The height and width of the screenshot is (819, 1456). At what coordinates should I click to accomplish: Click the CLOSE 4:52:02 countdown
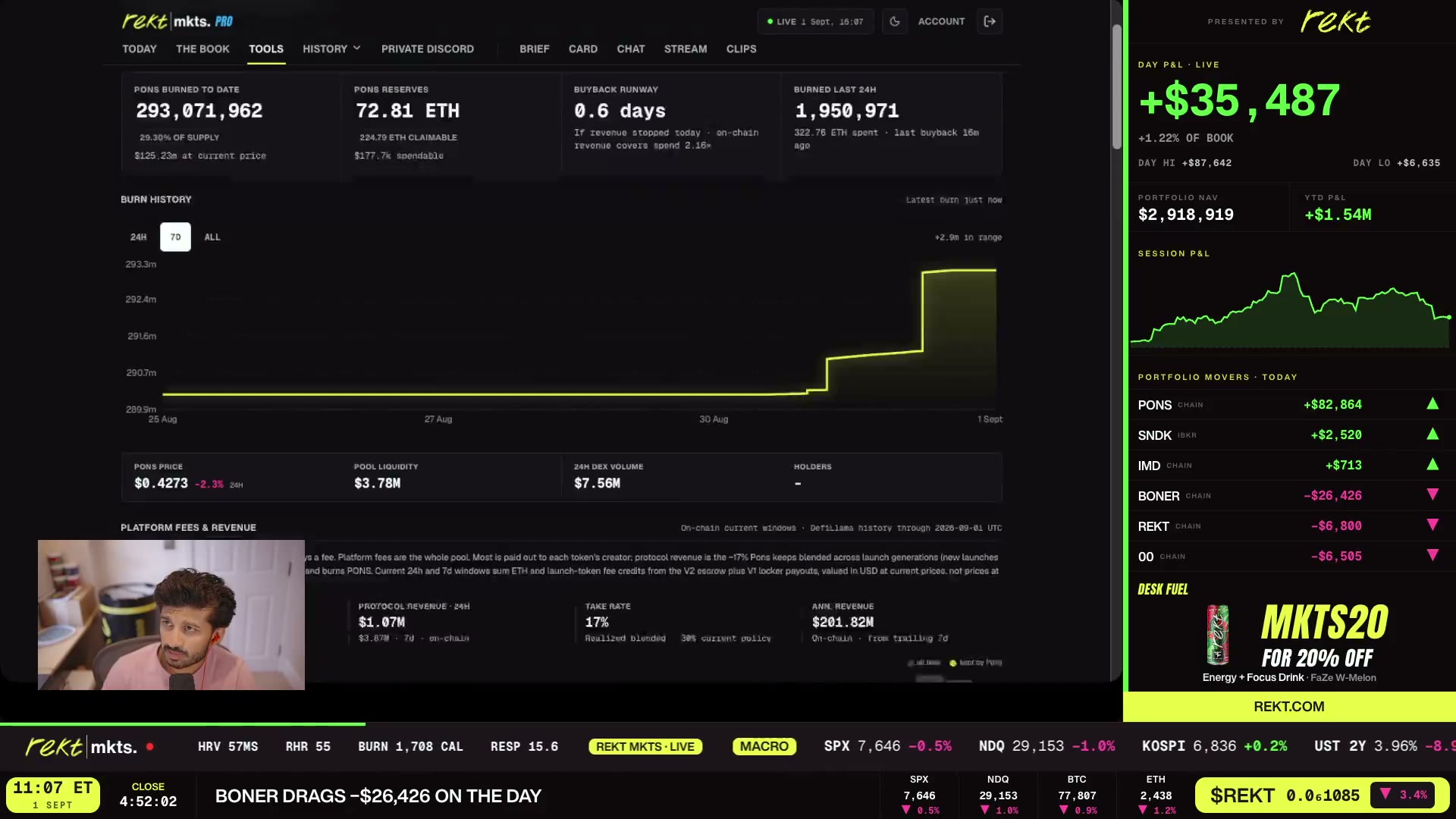click(x=148, y=795)
